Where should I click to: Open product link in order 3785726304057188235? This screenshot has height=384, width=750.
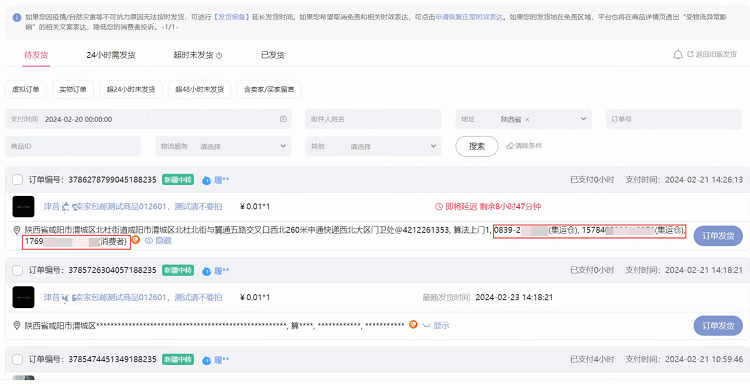[x=133, y=297]
